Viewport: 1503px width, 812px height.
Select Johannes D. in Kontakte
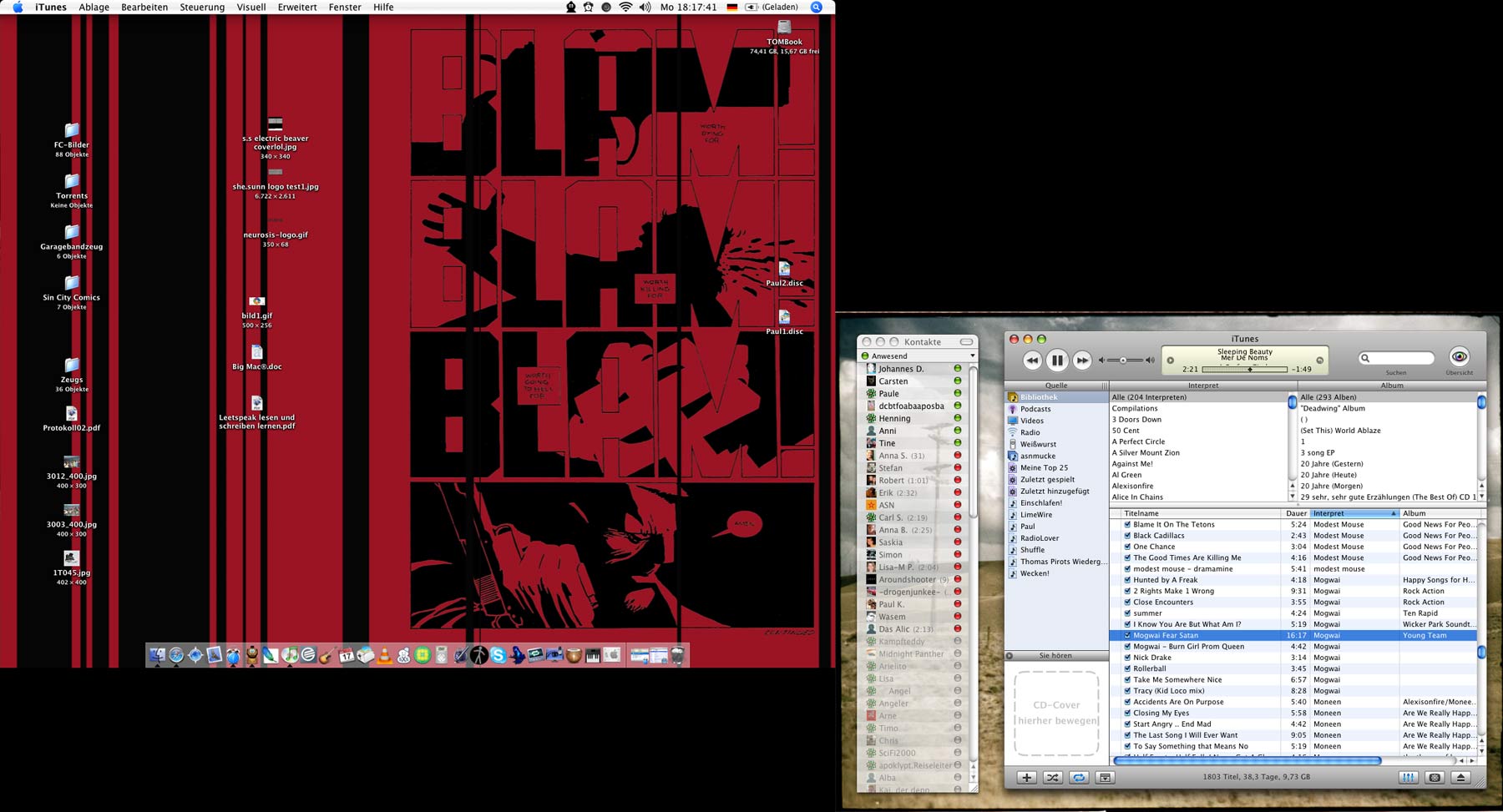pyautogui.click(x=914, y=368)
